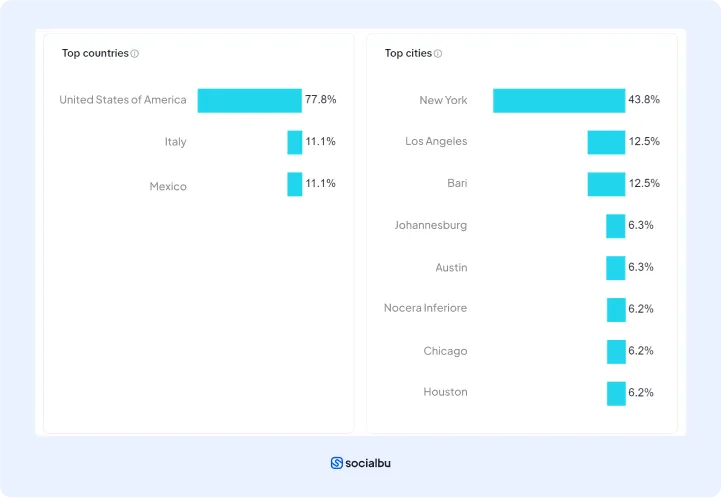Click the 43.8% value label
The image size is (721, 498).
pyautogui.click(x=643, y=100)
